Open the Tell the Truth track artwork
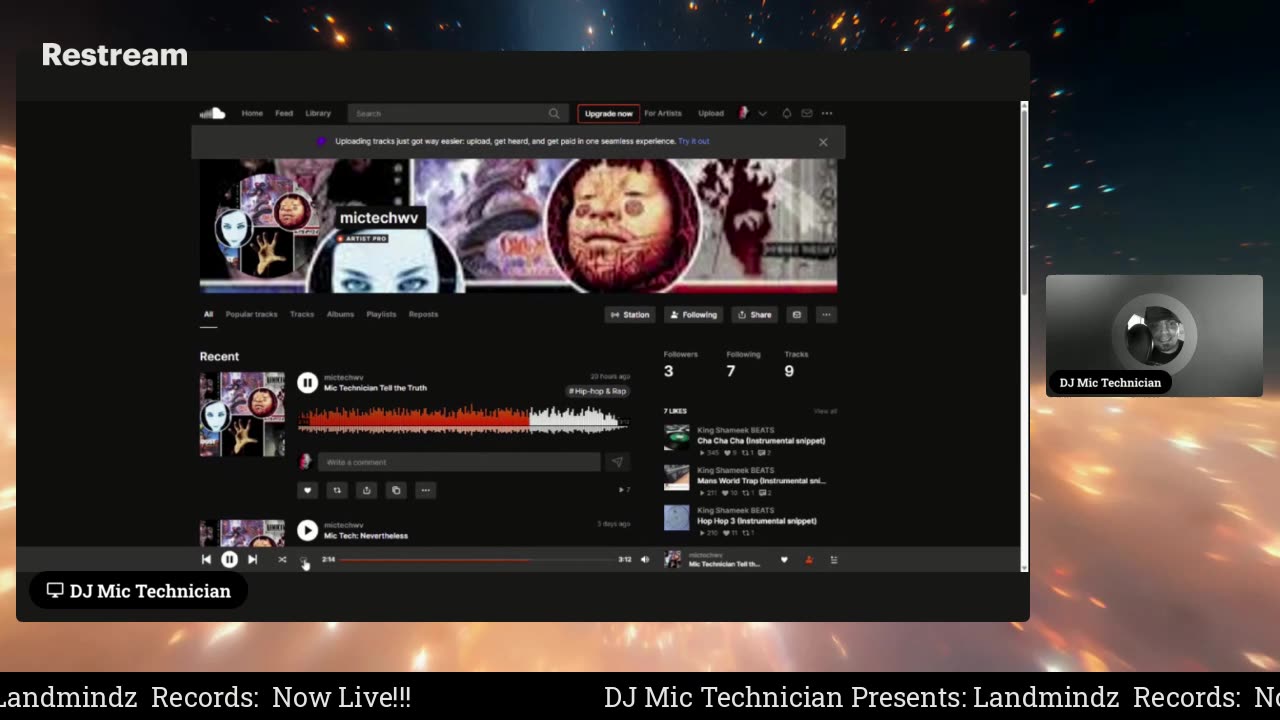Screen dimensions: 1280x720 point(242,414)
